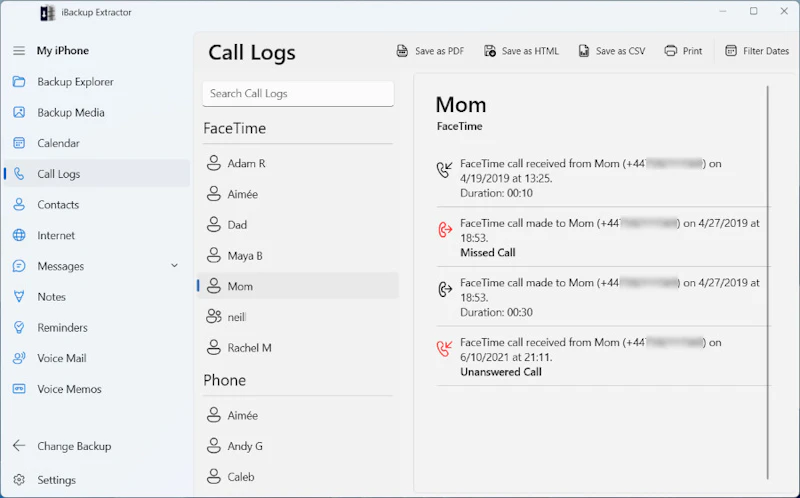800x498 pixels.
Task: Click the Backup Media image icon
Action: (x=19, y=112)
